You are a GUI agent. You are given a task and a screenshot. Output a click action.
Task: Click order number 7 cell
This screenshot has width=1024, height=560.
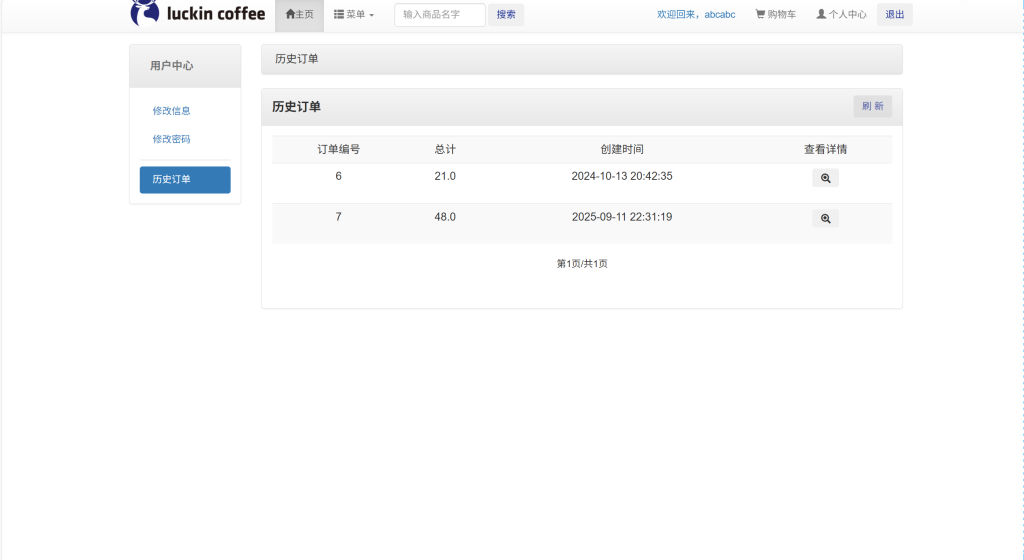point(338,217)
